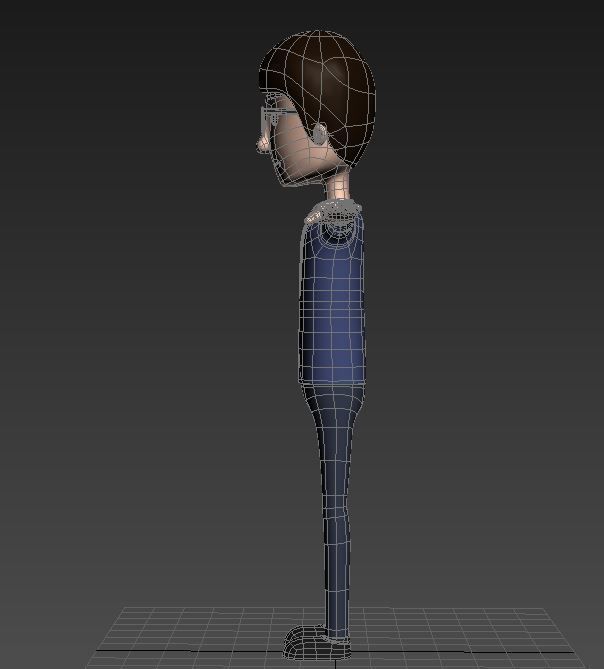Select the white shirt collar
Screen dimensions: 604x669
click(x=333, y=211)
